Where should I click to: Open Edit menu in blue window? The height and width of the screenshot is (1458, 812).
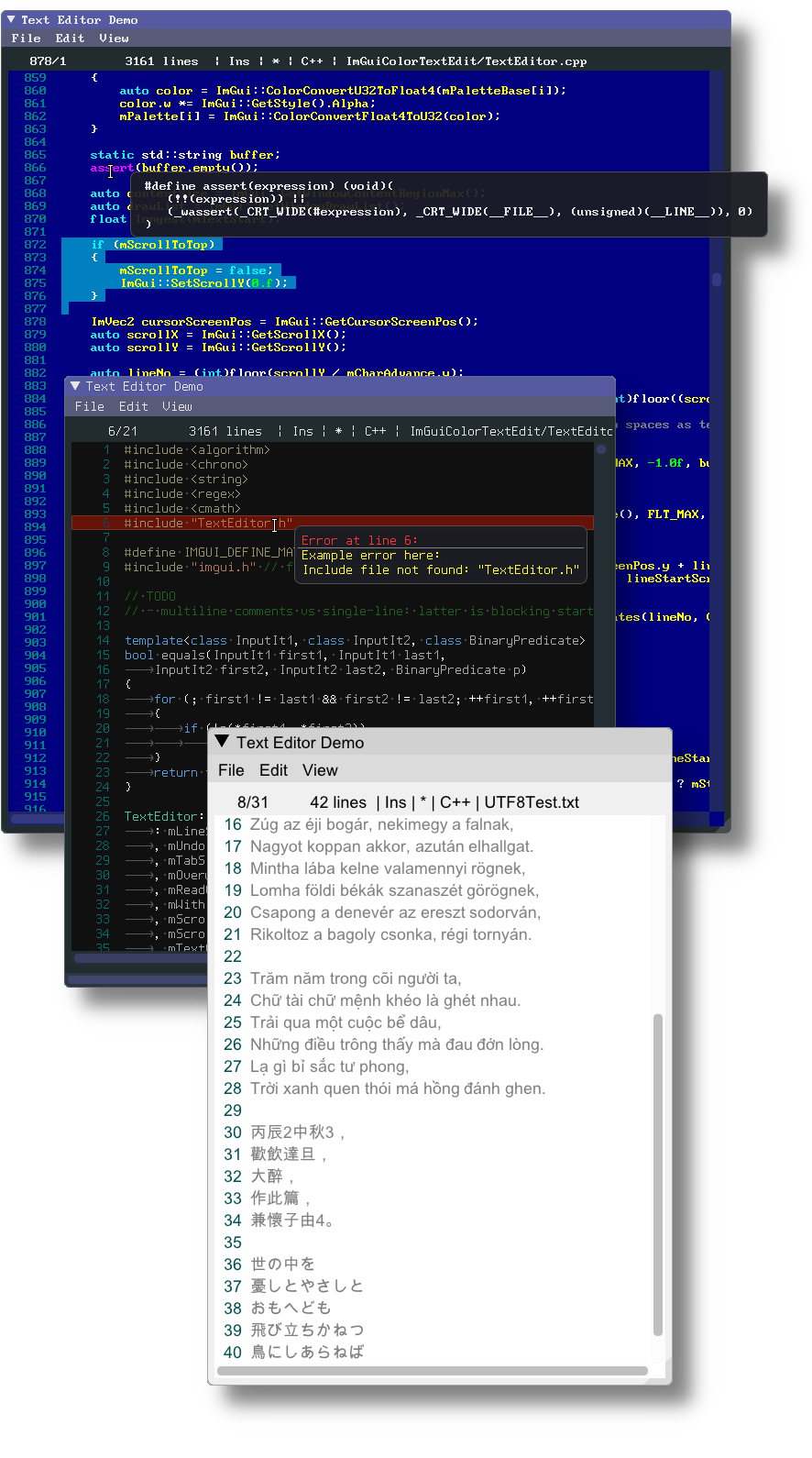70,39
